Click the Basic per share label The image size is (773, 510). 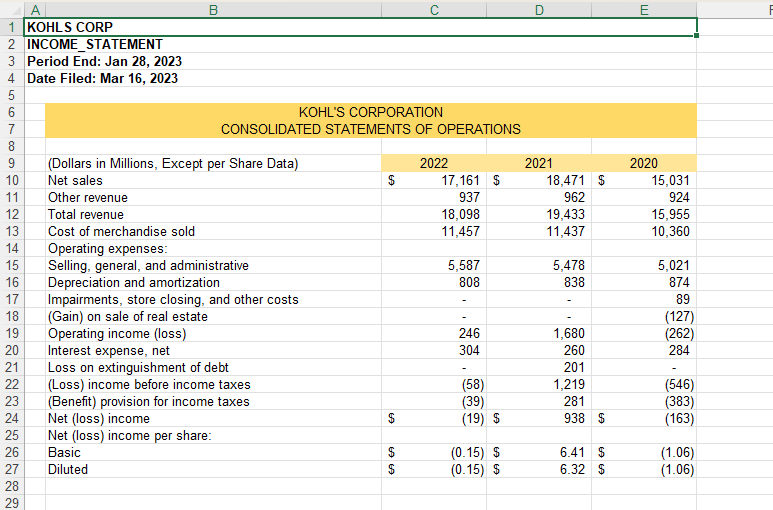[x=64, y=452]
